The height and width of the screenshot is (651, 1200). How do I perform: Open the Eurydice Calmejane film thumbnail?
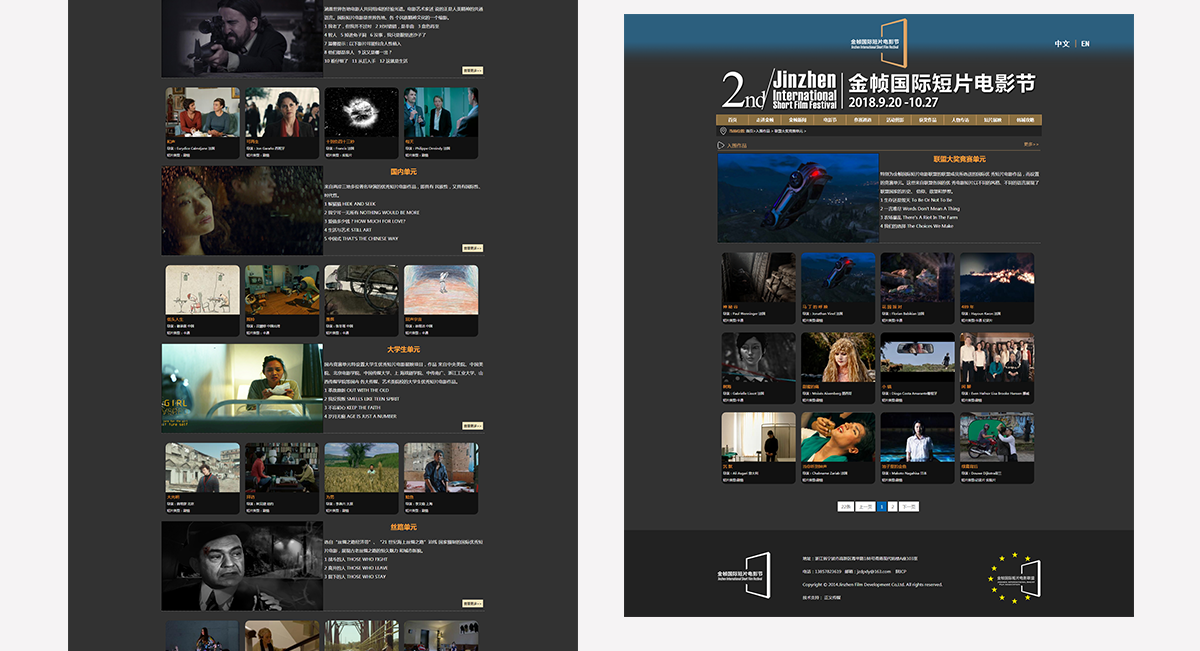(x=203, y=113)
